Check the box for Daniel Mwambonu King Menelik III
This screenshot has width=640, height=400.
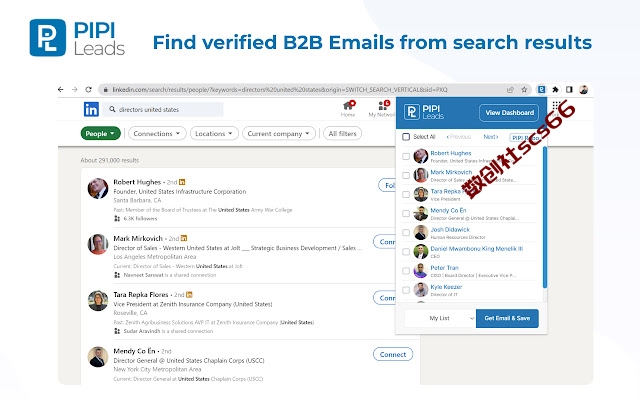pyautogui.click(x=406, y=252)
